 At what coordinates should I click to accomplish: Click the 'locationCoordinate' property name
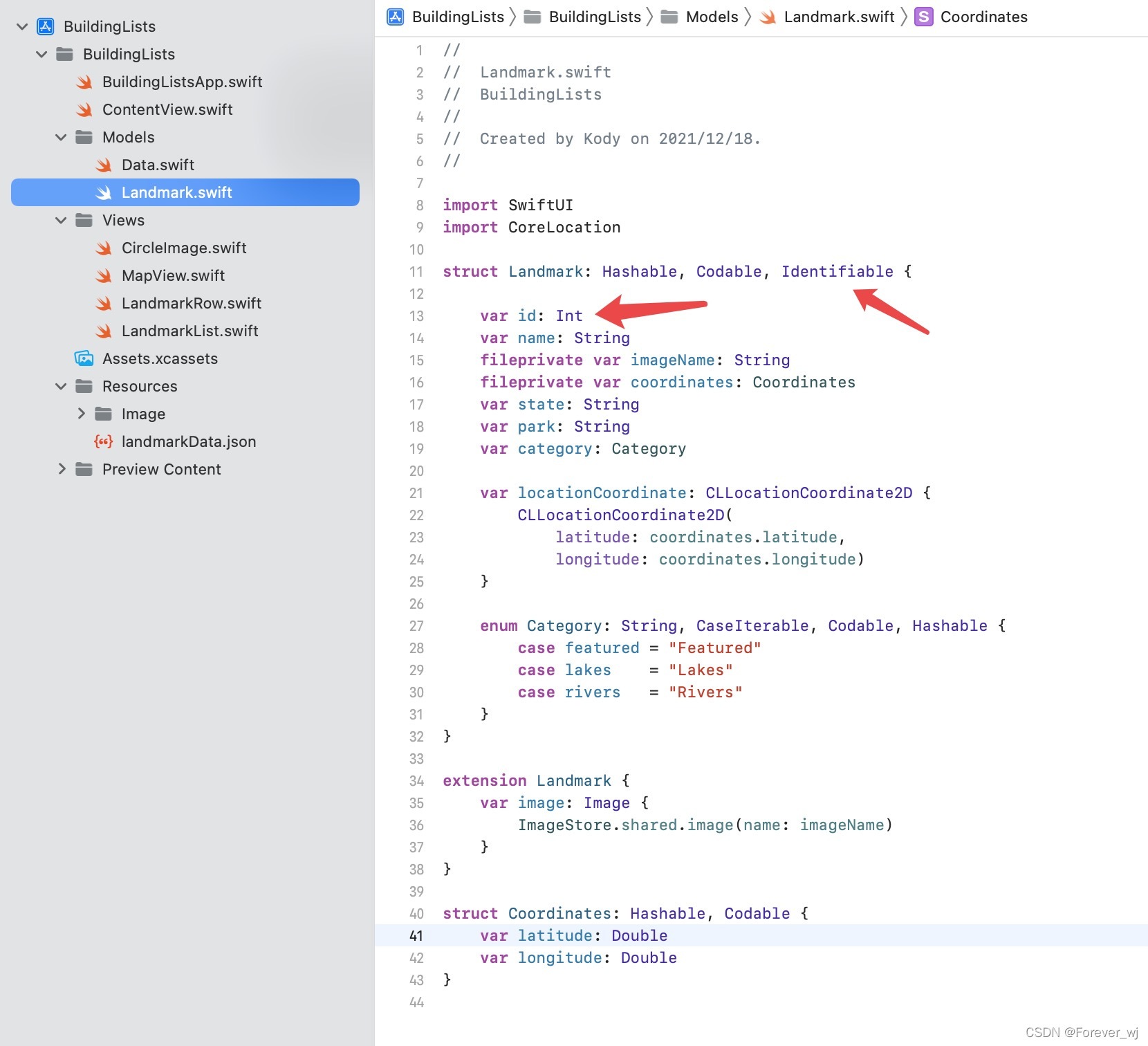602,493
